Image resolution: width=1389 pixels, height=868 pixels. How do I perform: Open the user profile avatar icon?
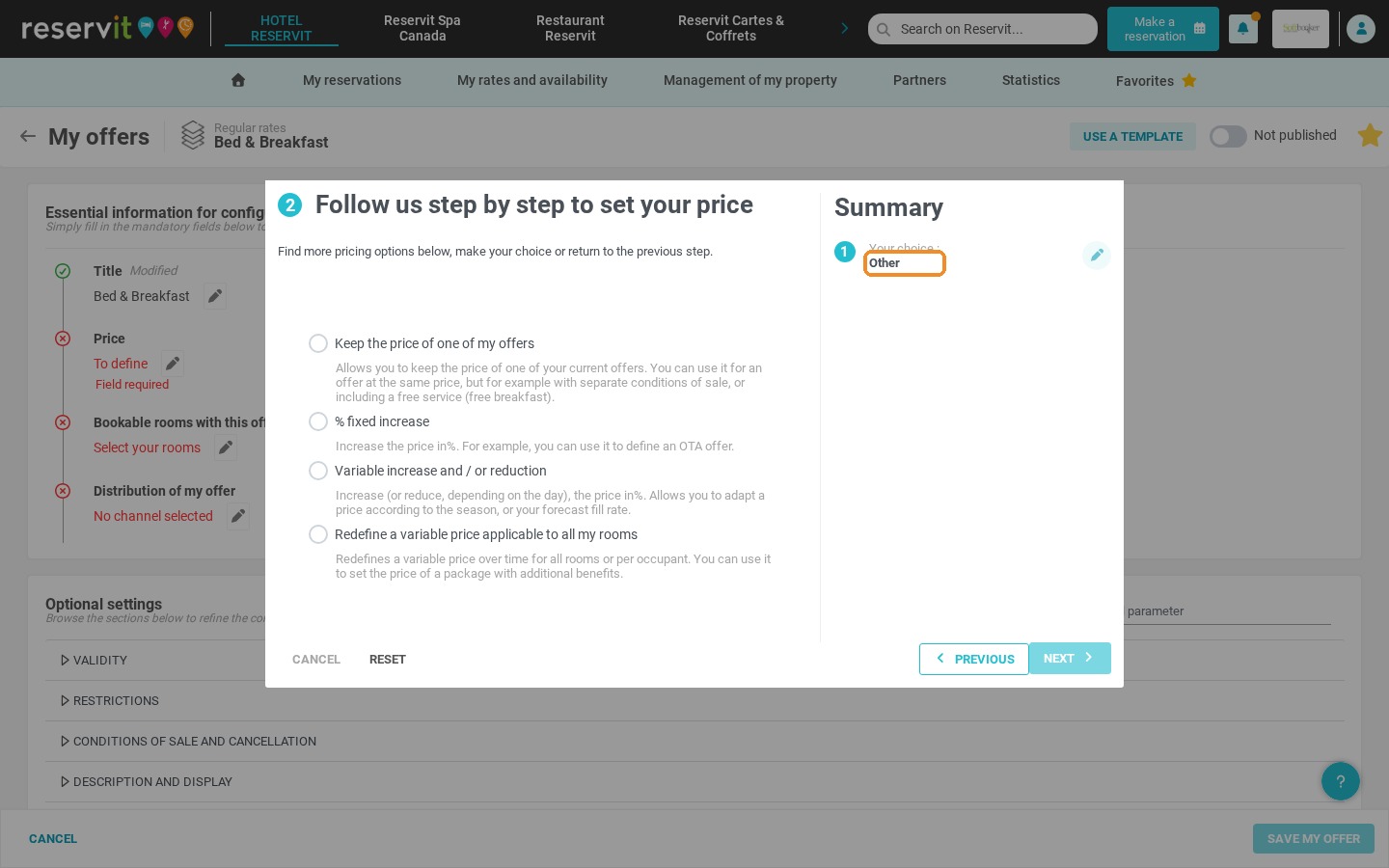click(1361, 29)
